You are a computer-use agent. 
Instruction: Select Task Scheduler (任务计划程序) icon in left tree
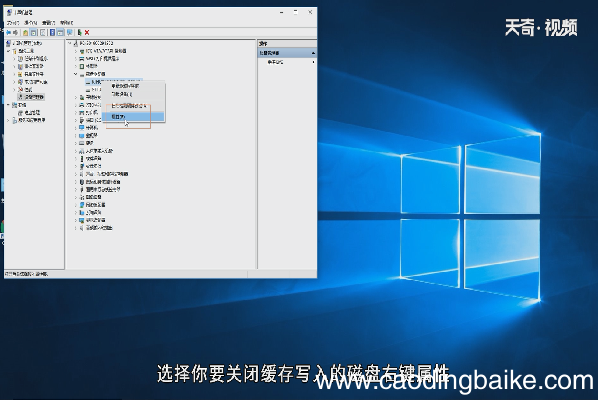click(x=21, y=59)
